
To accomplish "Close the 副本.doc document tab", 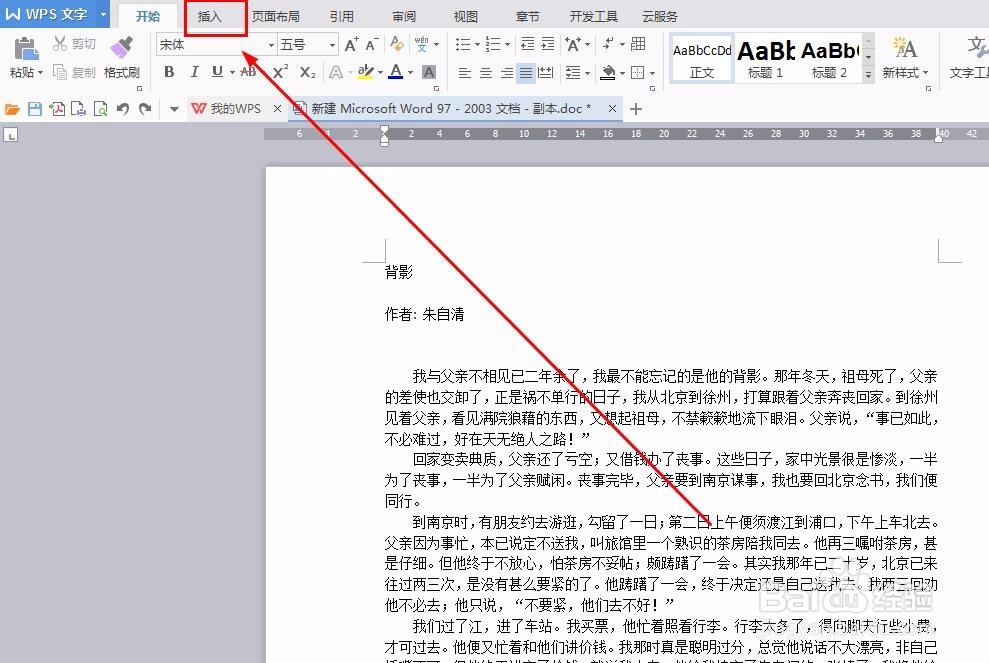I will [x=612, y=109].
